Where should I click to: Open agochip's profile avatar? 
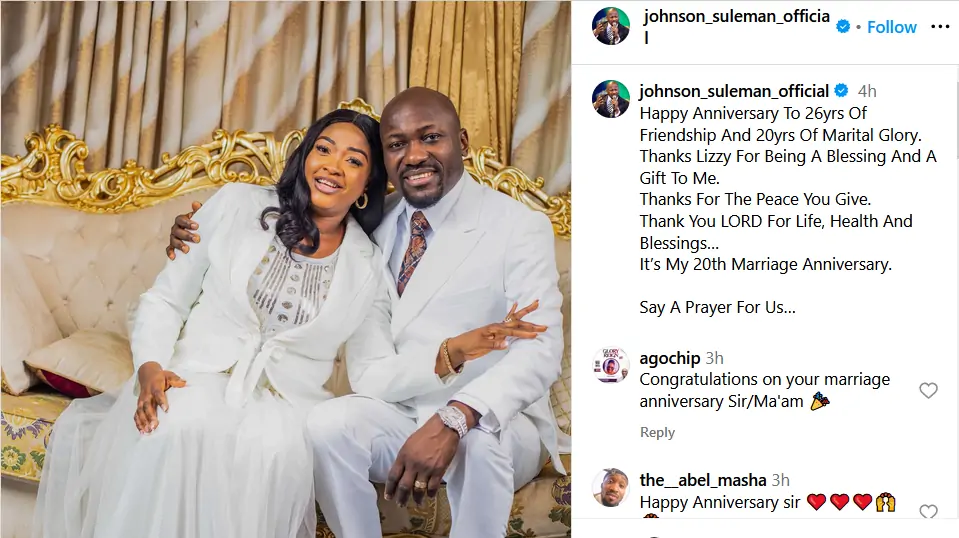(x=610, y=365)
